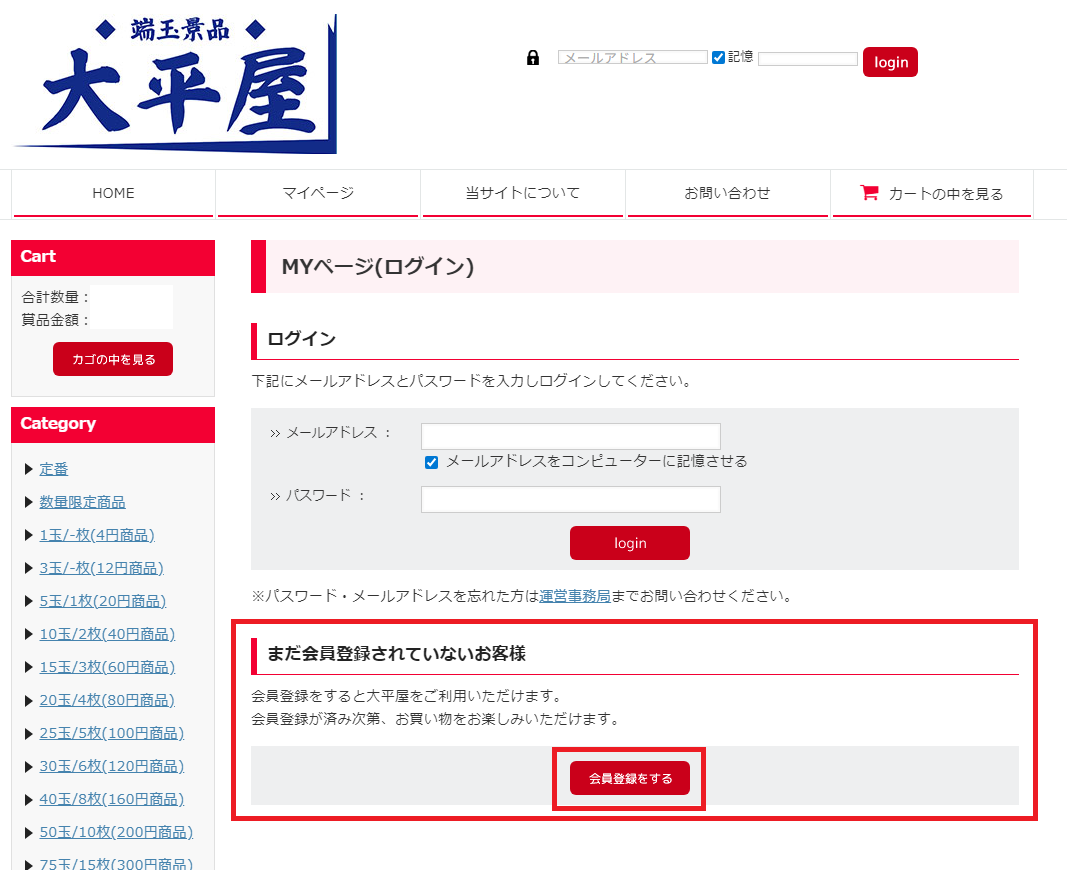This screenshot has width=1067, height=870.
Task: Click inside the パスワード field
Action: coord(570,499)
